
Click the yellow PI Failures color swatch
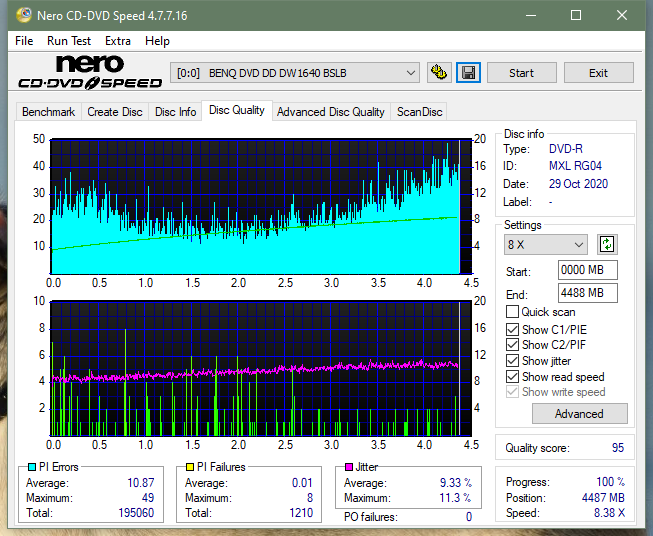(x=190, y=467)
